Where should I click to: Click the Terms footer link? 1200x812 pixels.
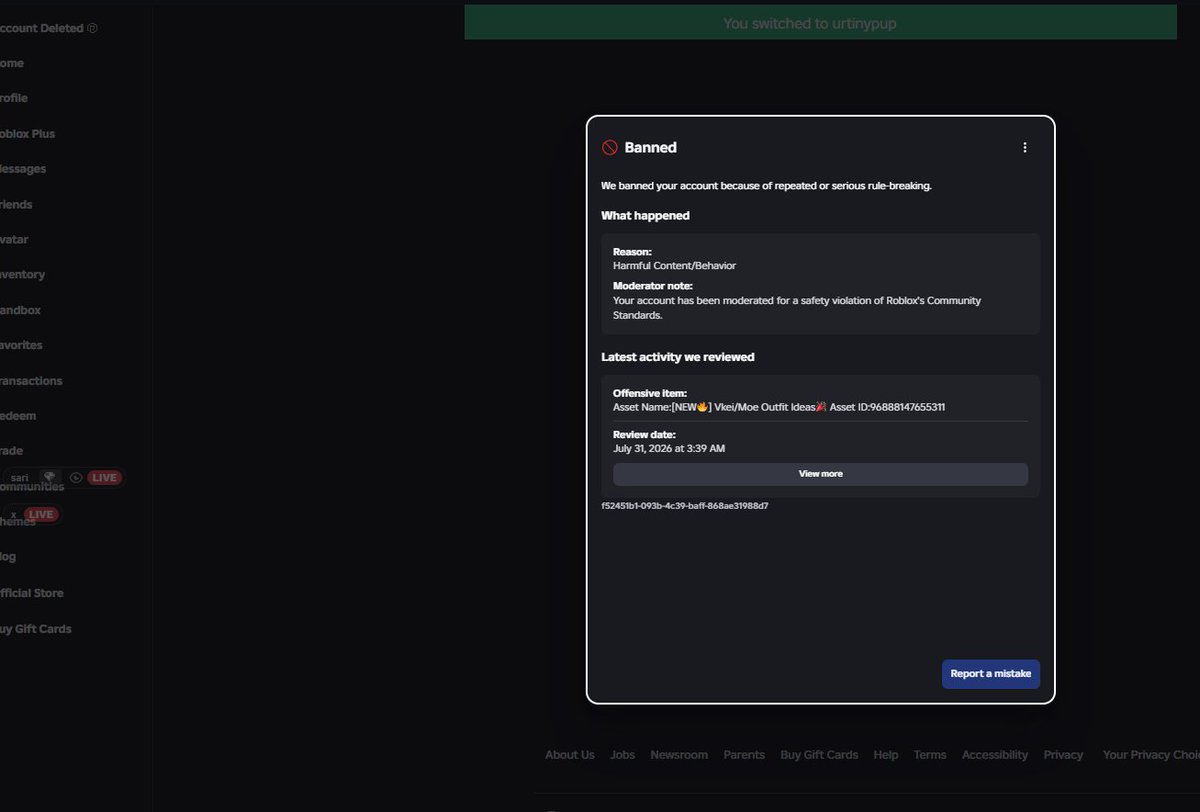coord(930,755)
